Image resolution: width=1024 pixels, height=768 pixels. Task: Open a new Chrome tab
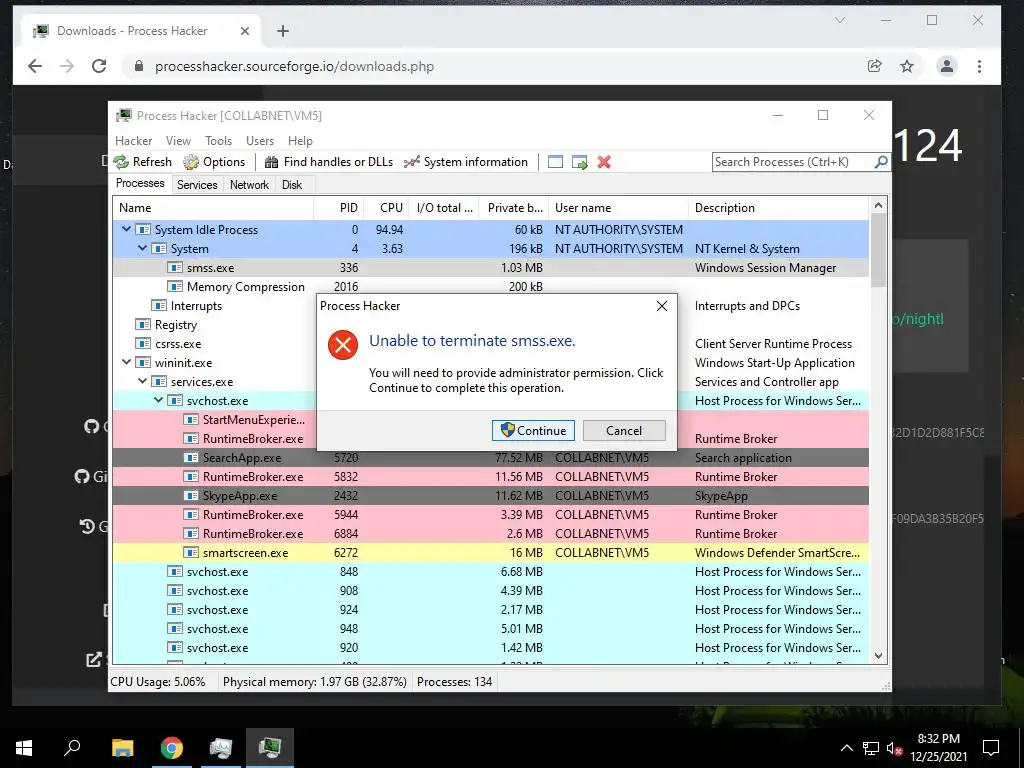point(283,31)
